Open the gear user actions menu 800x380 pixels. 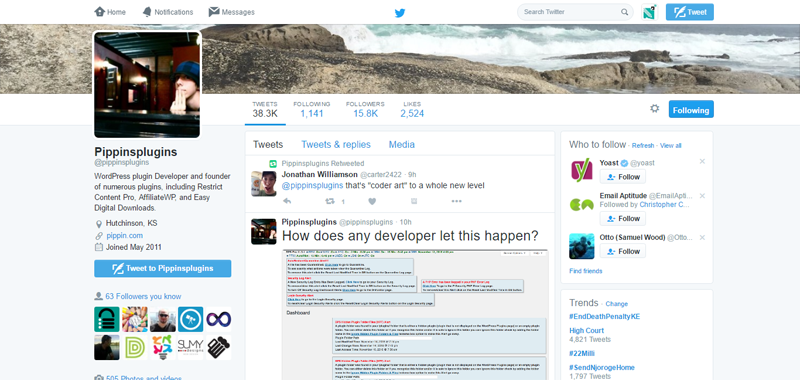655,108
